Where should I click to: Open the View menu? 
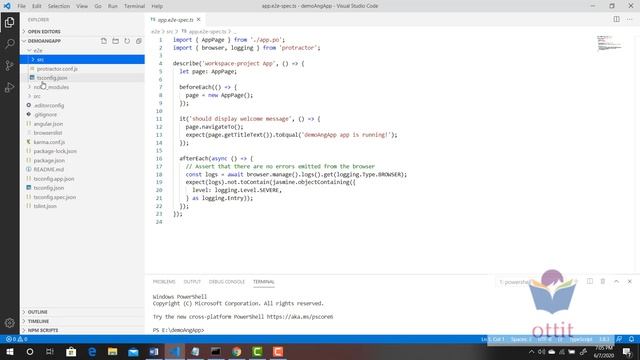[82, 6]
